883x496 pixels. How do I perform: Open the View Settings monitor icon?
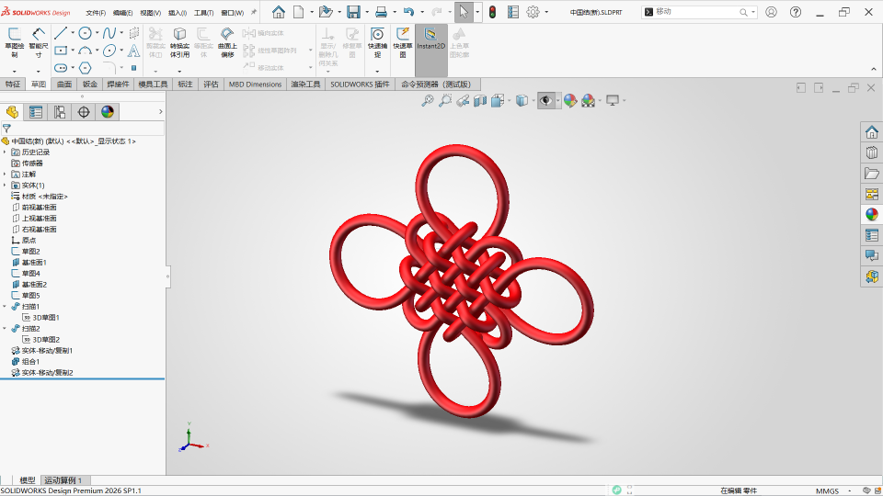pos(612,101)
